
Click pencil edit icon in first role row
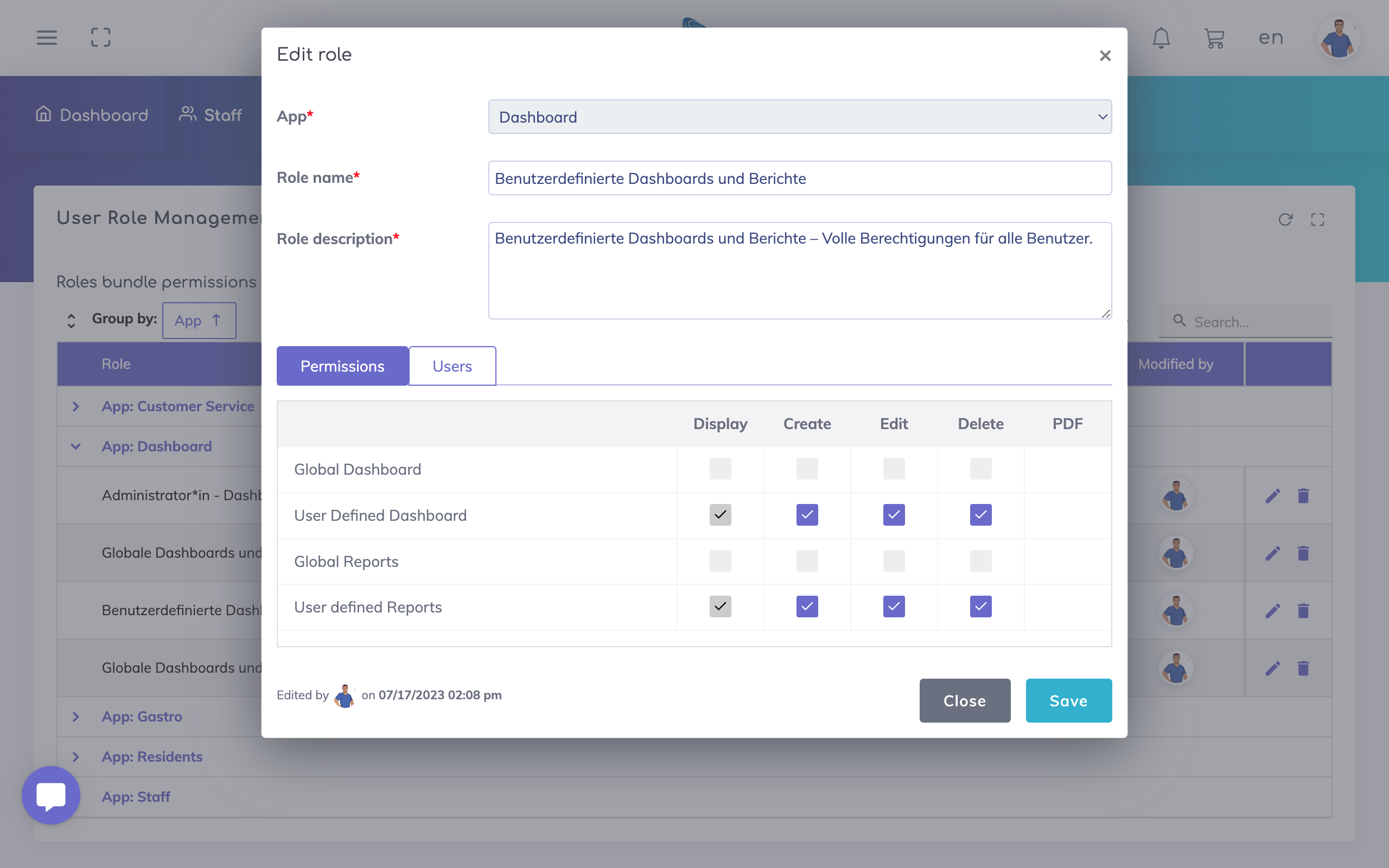tap(1272, 496)
